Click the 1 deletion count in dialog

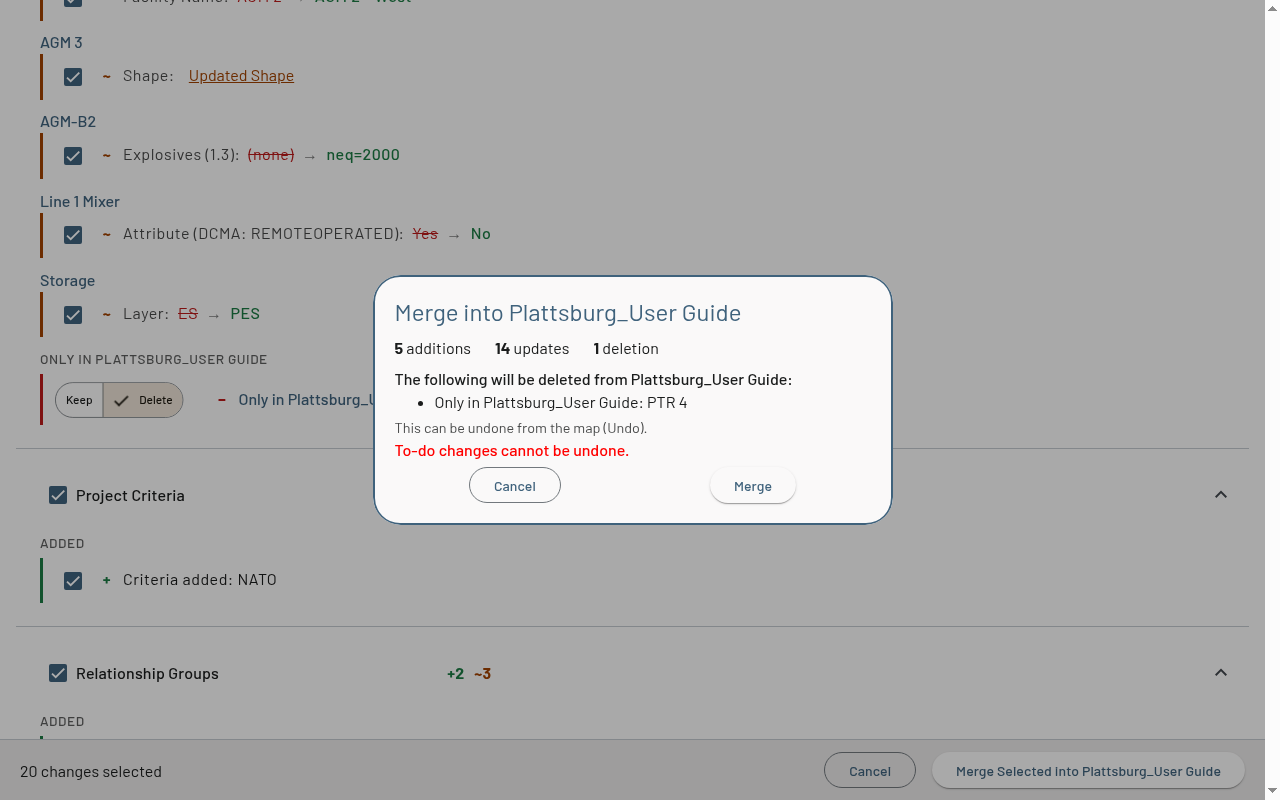(x=626, y=349)
